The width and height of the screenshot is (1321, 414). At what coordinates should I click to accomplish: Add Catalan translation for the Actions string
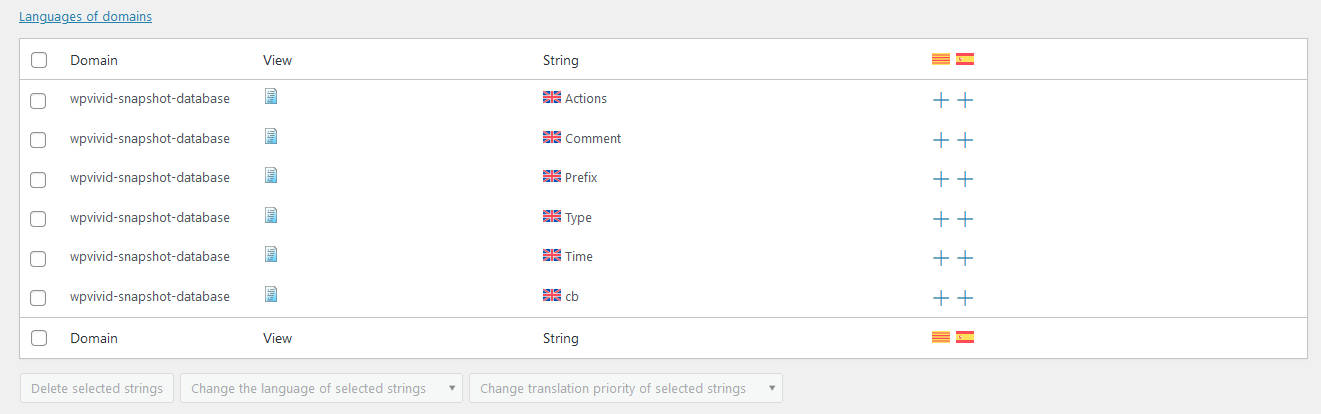(x=941, y=100)
